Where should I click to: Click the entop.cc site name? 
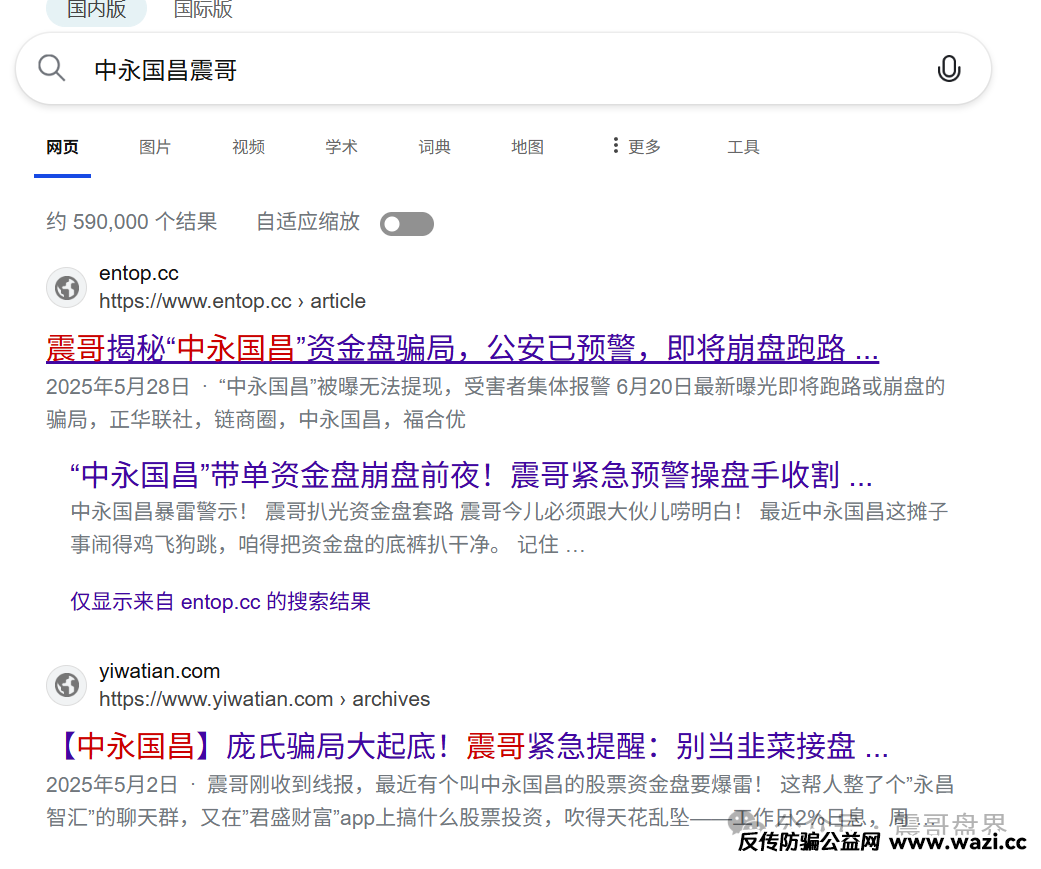pos(139,273)
